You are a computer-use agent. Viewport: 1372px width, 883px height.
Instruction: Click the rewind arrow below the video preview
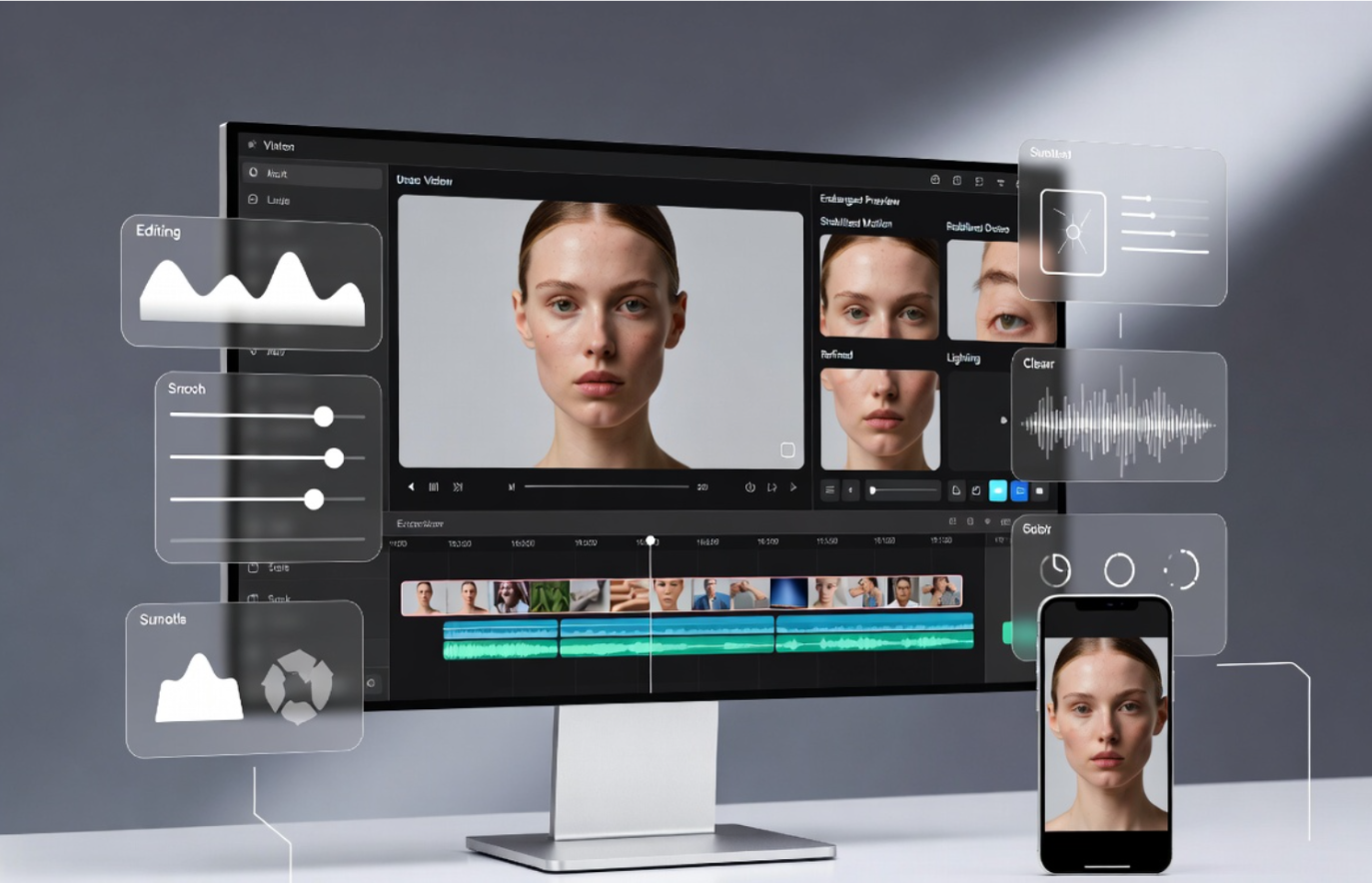tap(411, 486)
